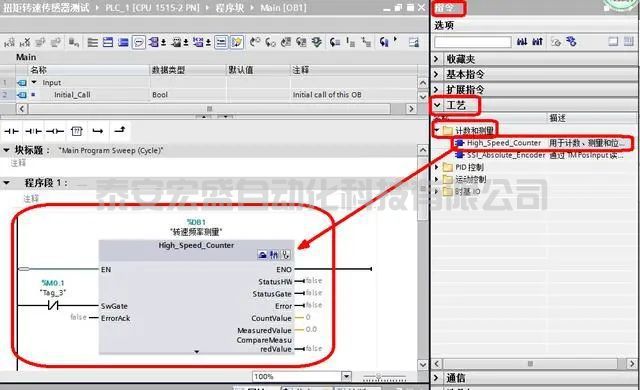This screenshot has height=390, width=640.
Task: Open High_Speed_Counter diagnostics icon
Action: 286,255
